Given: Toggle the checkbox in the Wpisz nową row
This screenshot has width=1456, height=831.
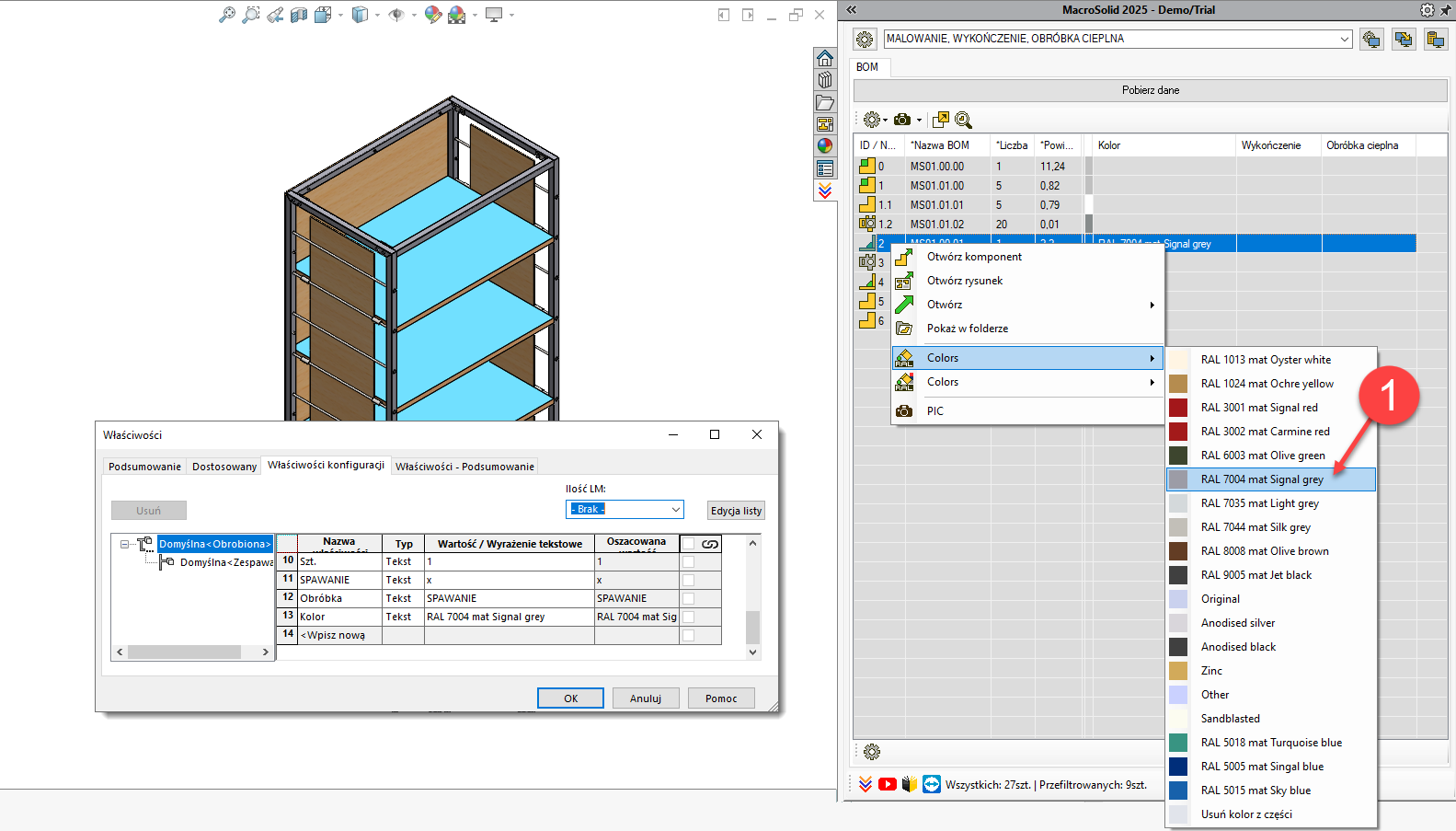Looking at the screenshot, I should [688, 635].
